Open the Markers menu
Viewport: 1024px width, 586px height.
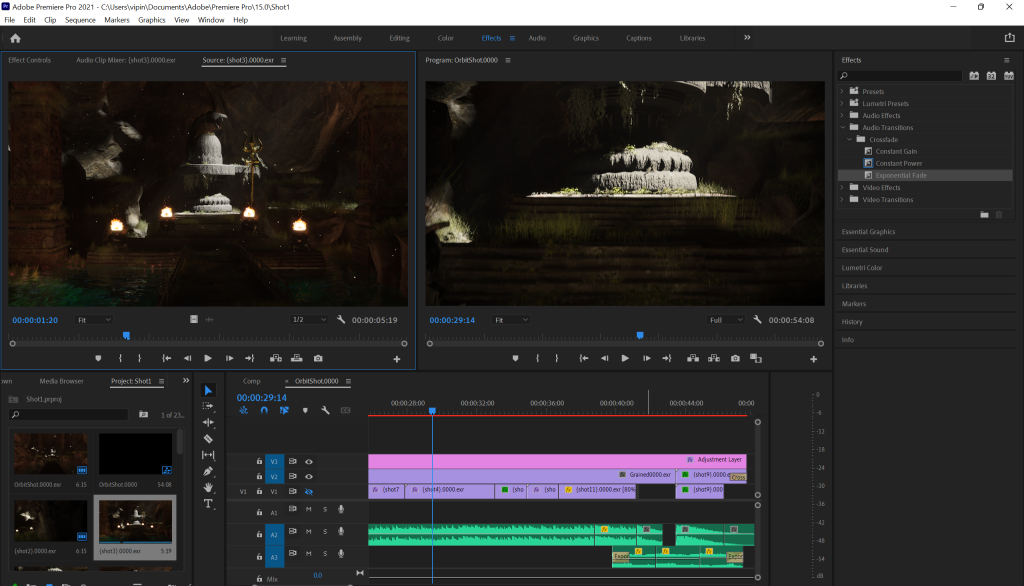click(117, 20)
